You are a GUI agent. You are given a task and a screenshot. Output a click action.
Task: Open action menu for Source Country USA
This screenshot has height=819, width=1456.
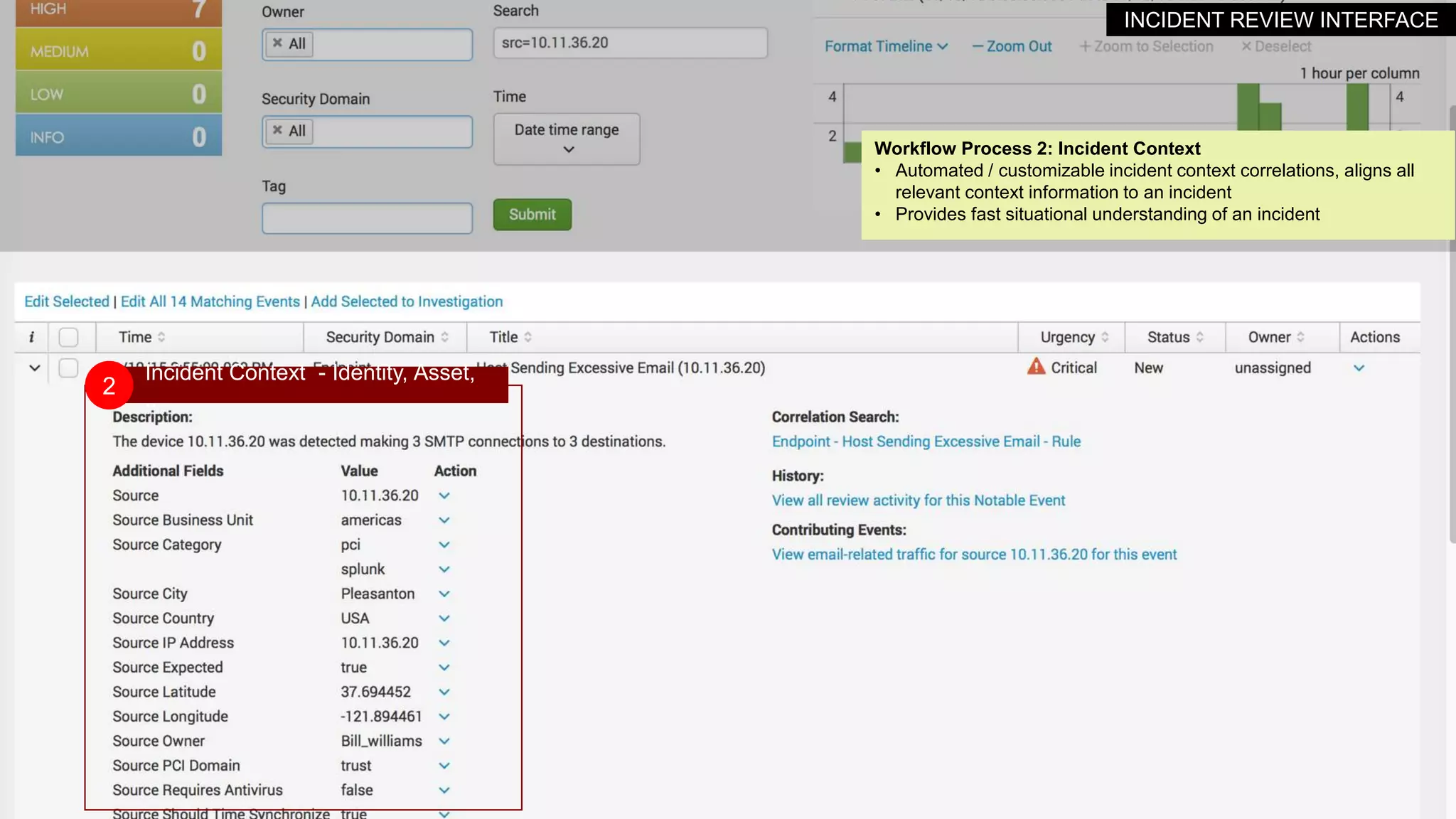point(444,619)
